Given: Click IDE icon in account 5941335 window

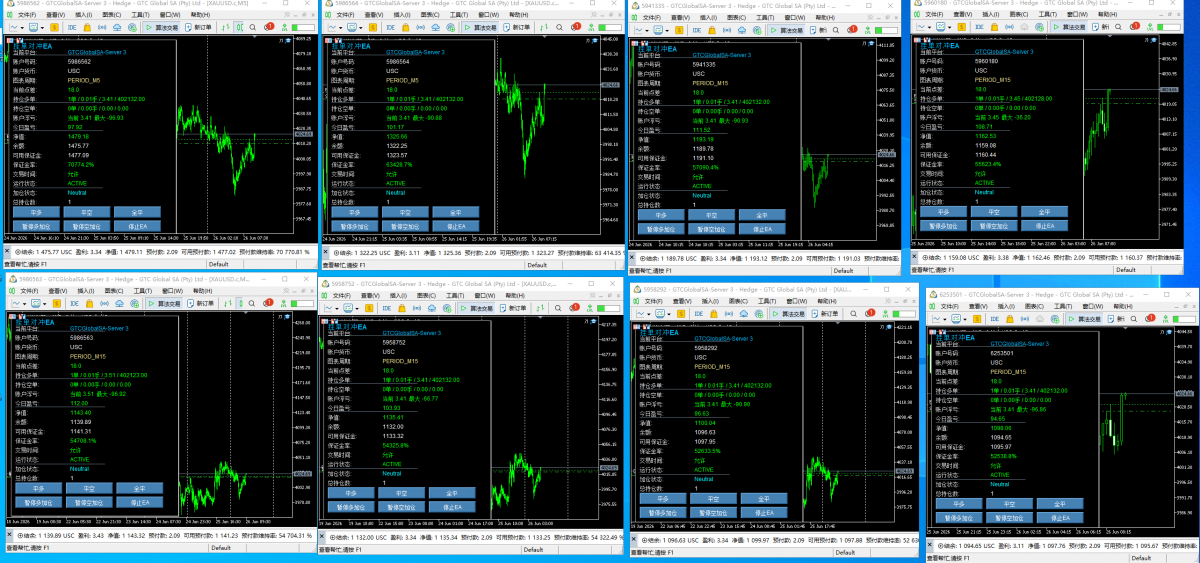Looking at the screenshot, I should click(697, 30).
